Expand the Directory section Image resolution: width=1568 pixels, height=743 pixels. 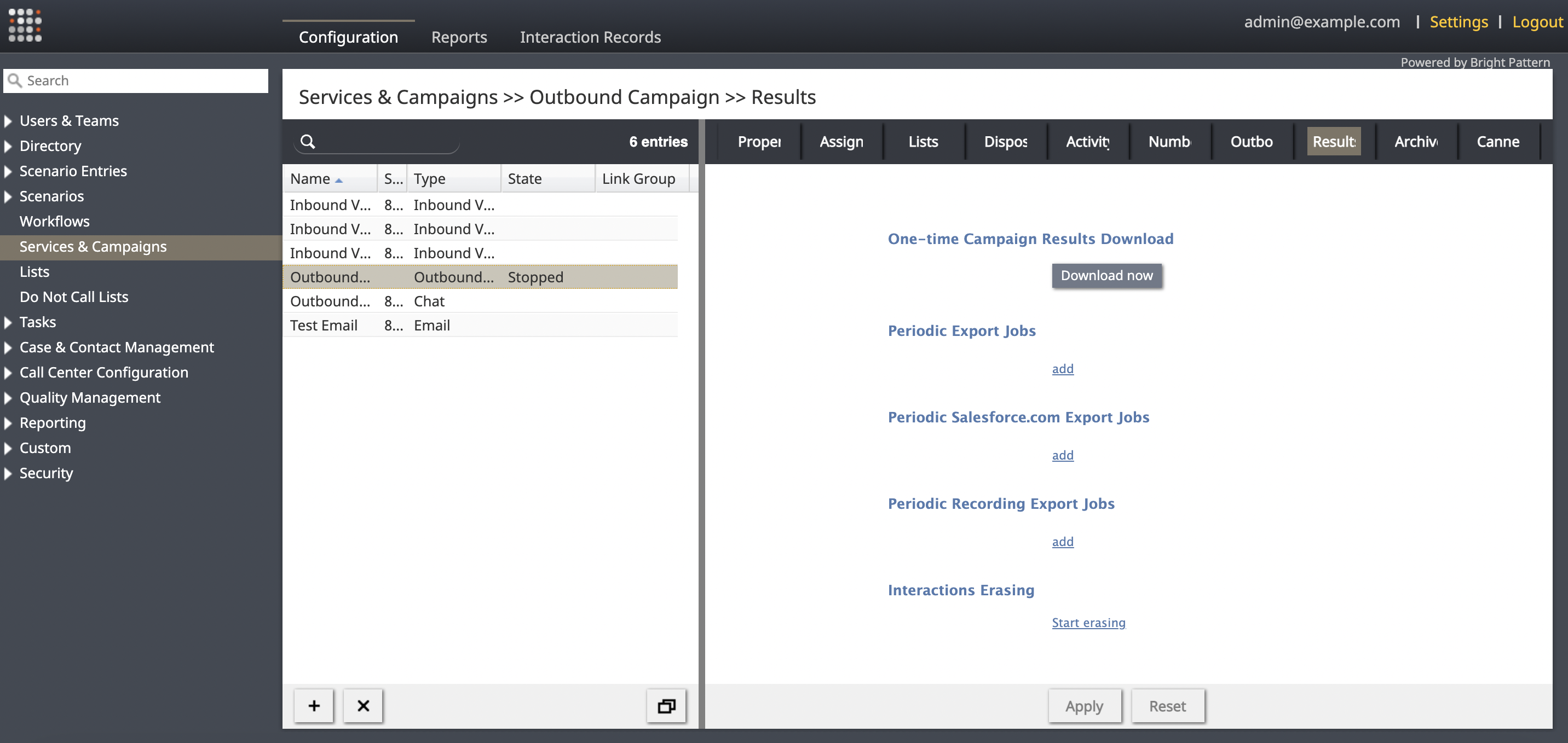tap(8, 146)
